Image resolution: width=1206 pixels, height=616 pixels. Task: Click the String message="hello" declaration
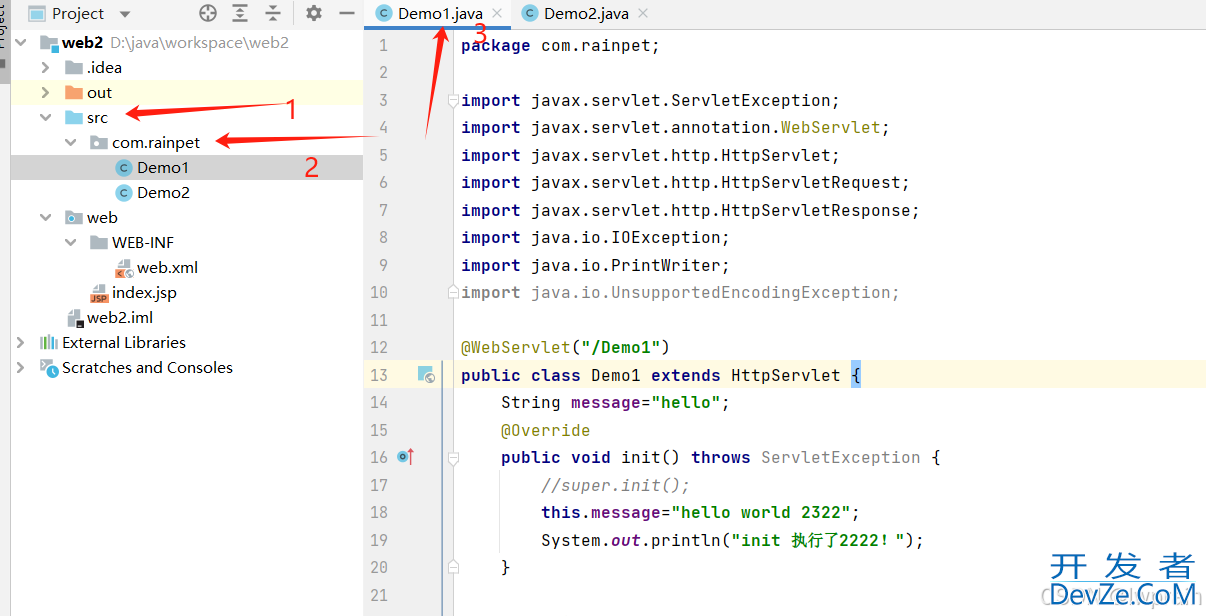tap(616, 403)
